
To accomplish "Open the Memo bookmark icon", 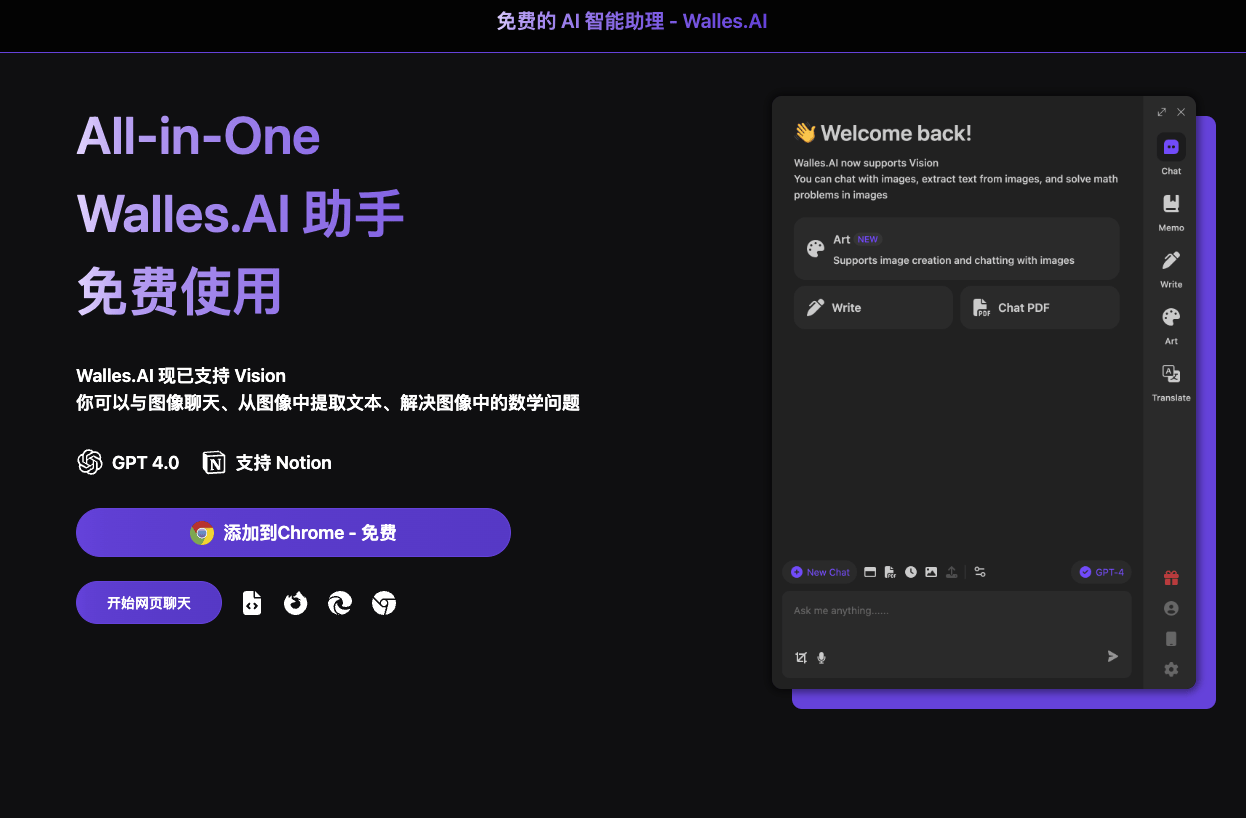I will (1171, 204).
